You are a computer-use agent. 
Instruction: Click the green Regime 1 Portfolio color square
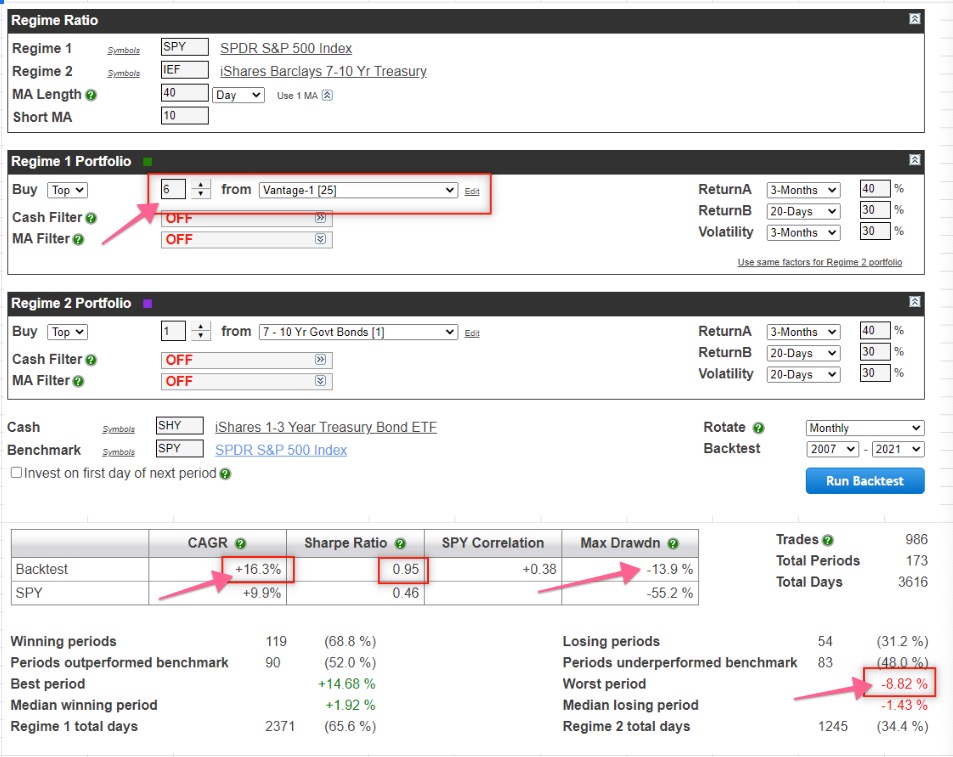[148, 162]
